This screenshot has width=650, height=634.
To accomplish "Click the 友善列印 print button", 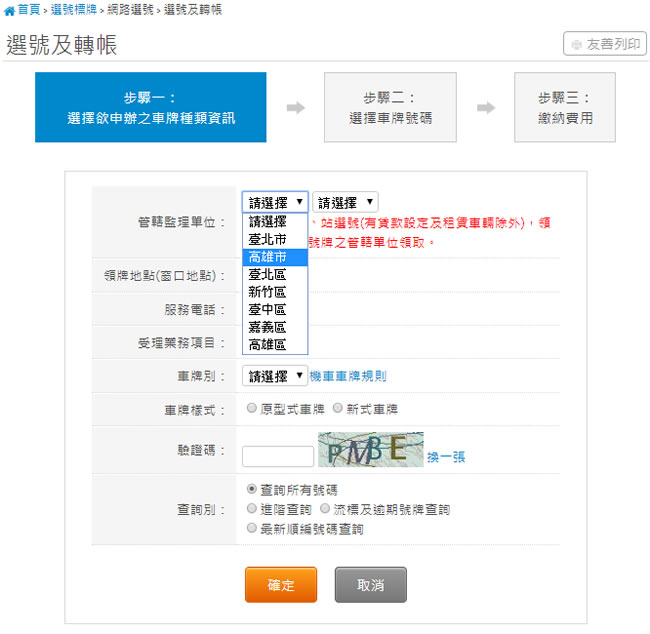I will (604, 44).
